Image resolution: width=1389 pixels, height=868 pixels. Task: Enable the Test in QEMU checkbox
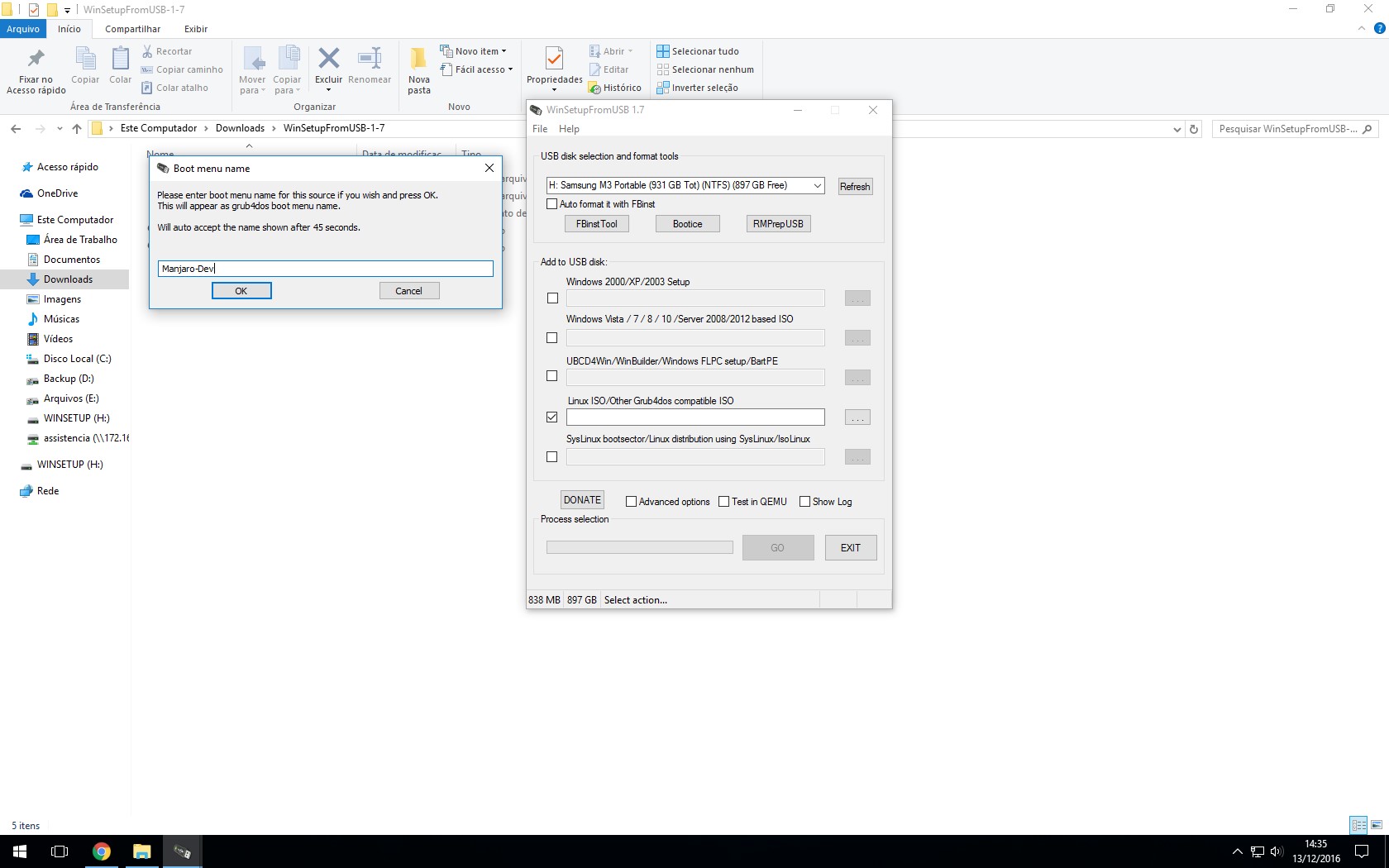pos(724,502)
